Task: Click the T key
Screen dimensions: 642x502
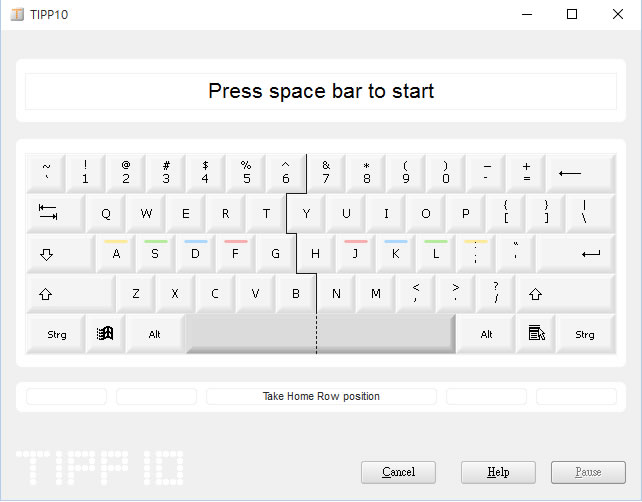Action: (266, 213)
